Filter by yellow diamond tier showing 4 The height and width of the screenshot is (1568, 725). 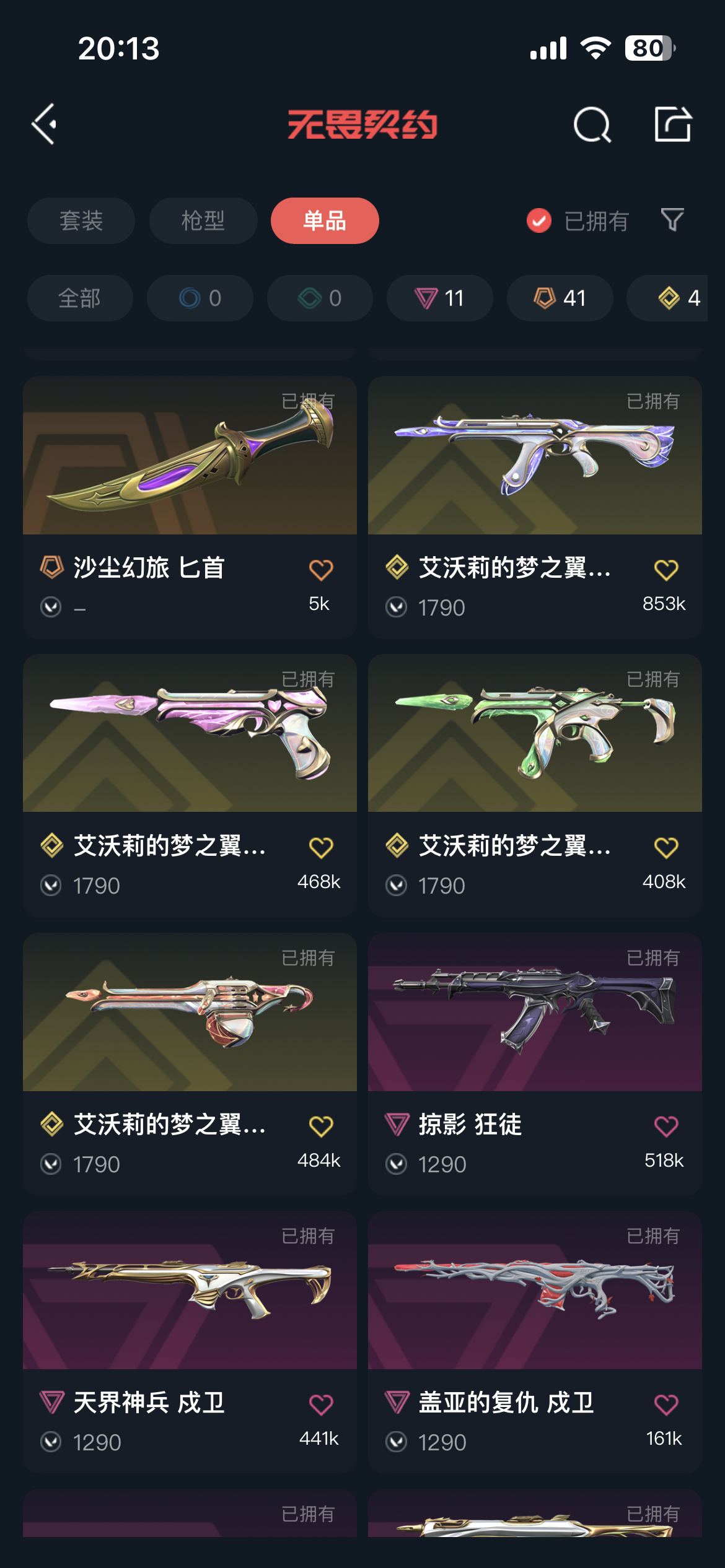675,298
